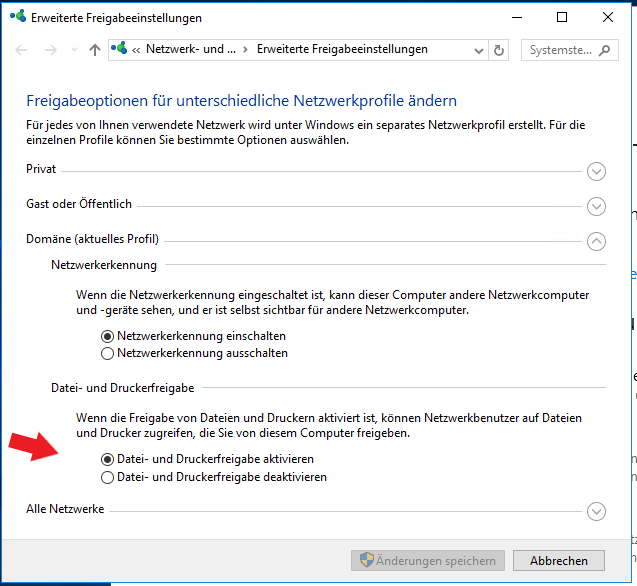This screenshot has width=637, height=586.
Task: Choose Datei- und Druckerfreigabe deaktivieren
Action: pyautogui.click(x=108, y=477)
